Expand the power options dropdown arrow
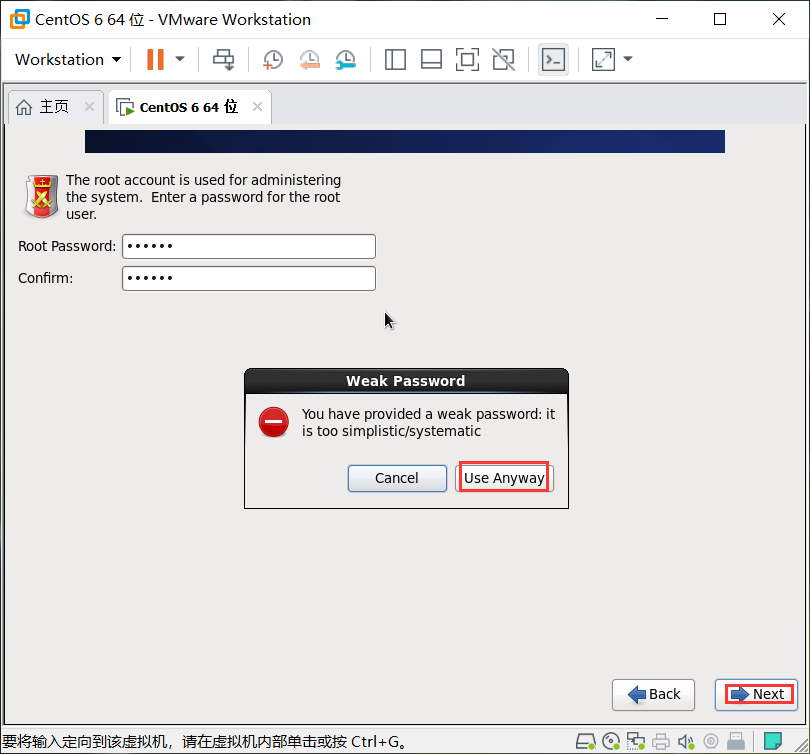810x754 pixels. tap(180, 59)
